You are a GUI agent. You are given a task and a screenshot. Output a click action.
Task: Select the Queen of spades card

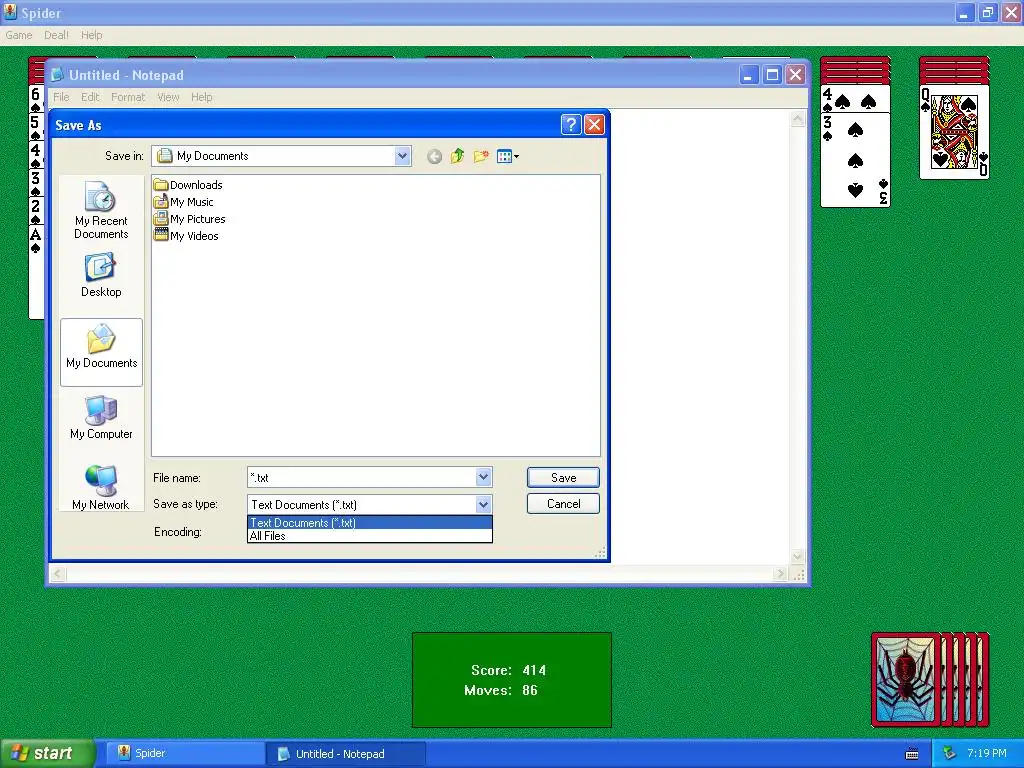point(954,132)
